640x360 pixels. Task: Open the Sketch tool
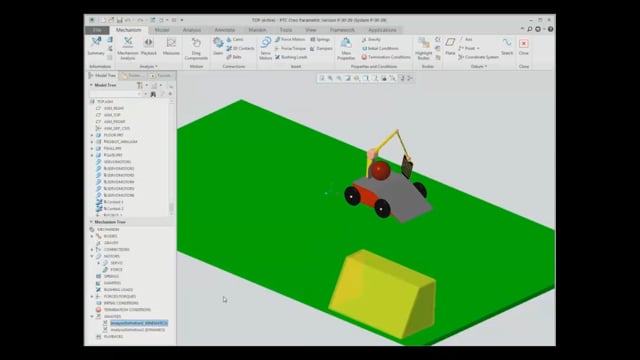tap(507, 46)
